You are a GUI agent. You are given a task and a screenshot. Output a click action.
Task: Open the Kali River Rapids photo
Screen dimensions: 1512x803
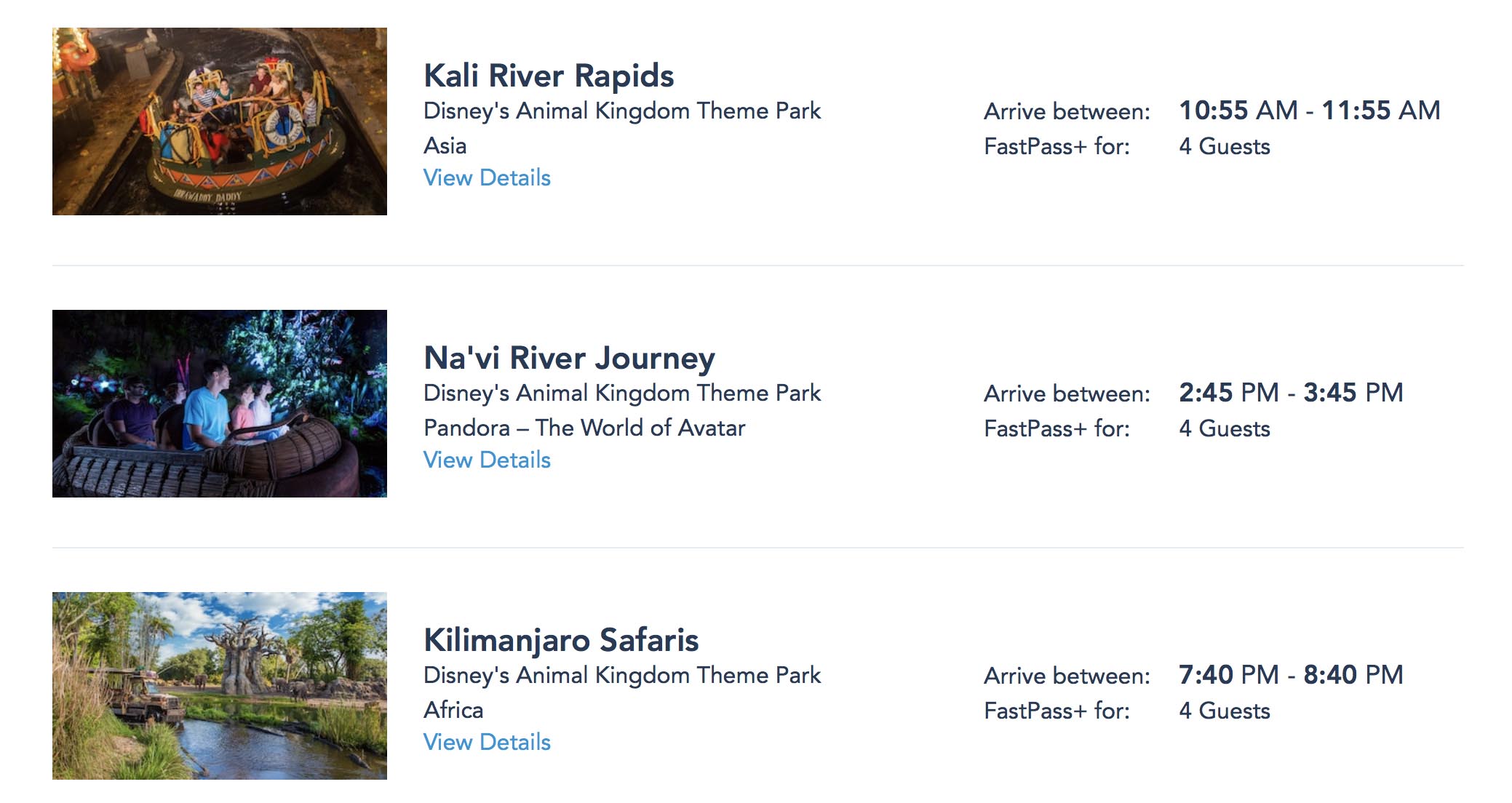(219, 121)
